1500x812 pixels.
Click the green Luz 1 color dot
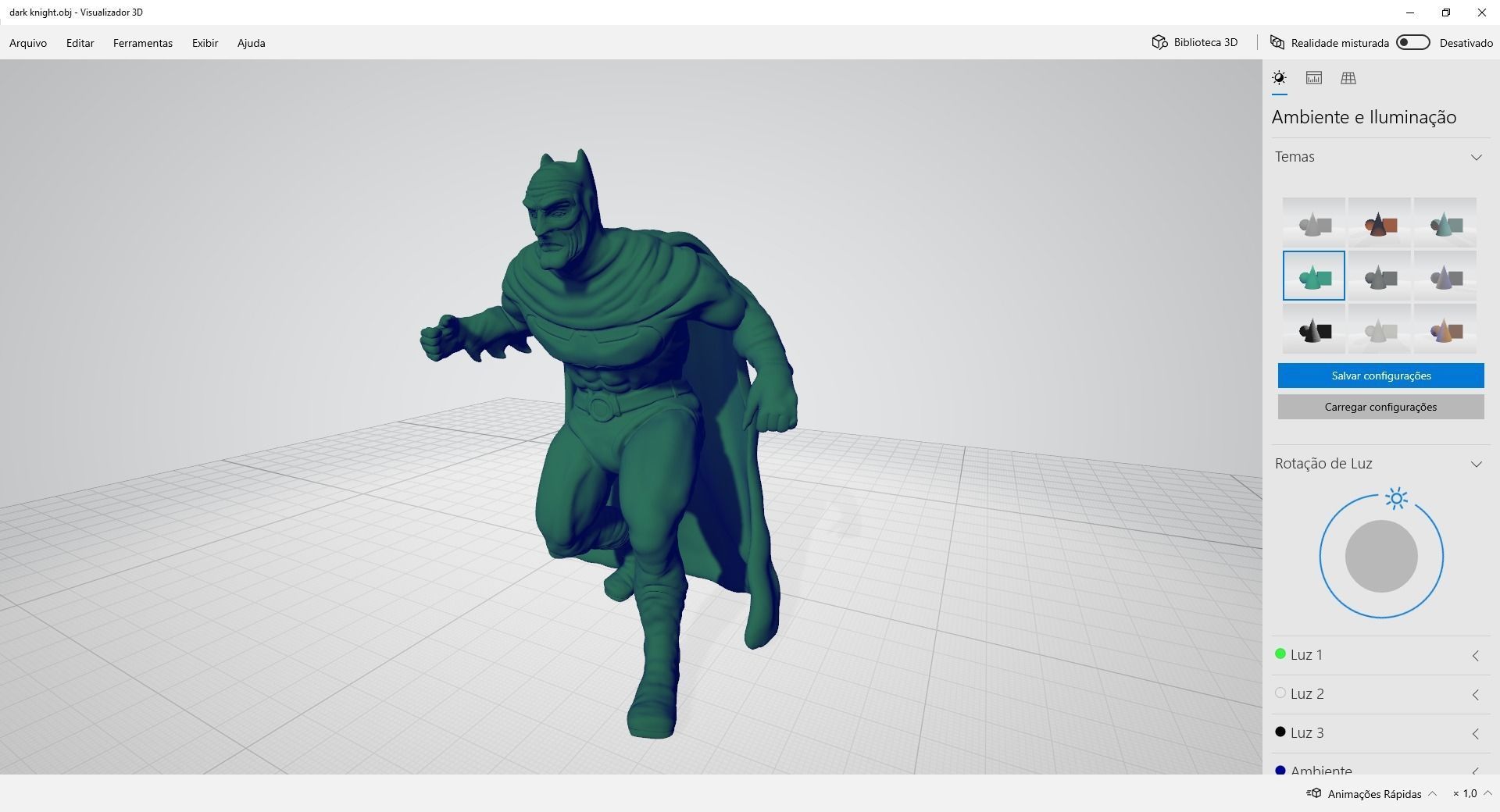1280,654
